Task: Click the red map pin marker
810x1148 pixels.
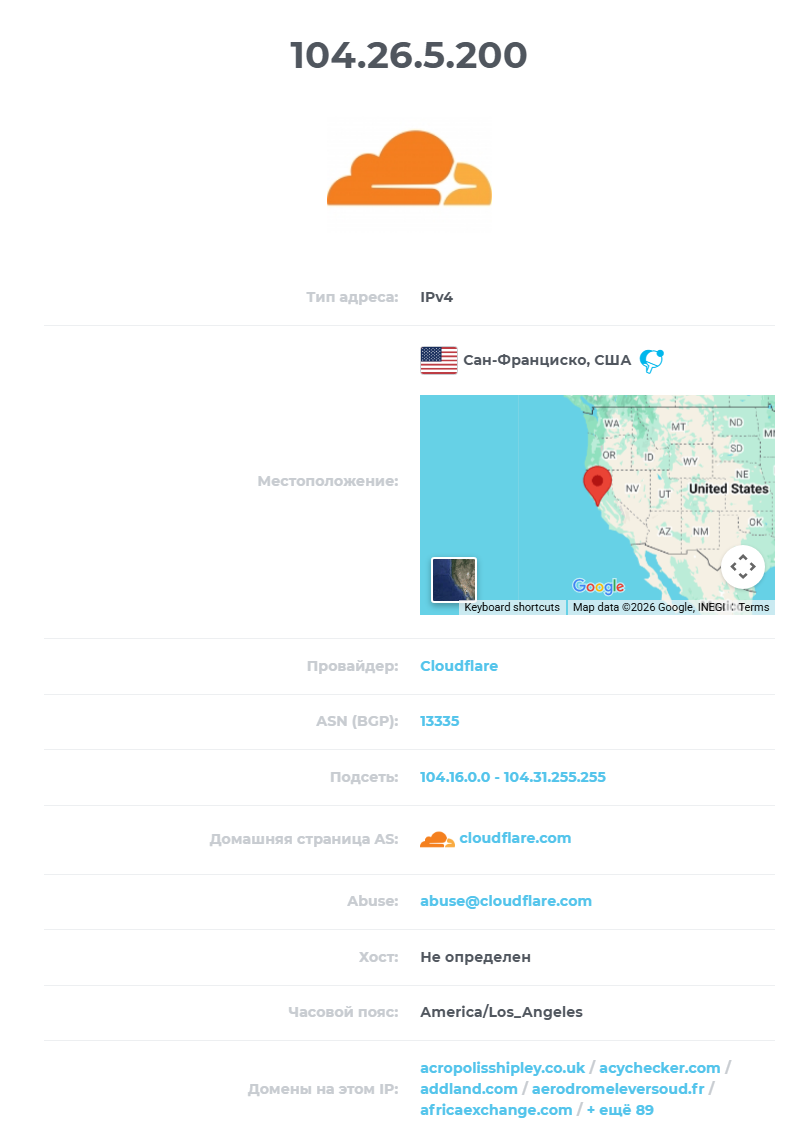Action: point(598,485)
